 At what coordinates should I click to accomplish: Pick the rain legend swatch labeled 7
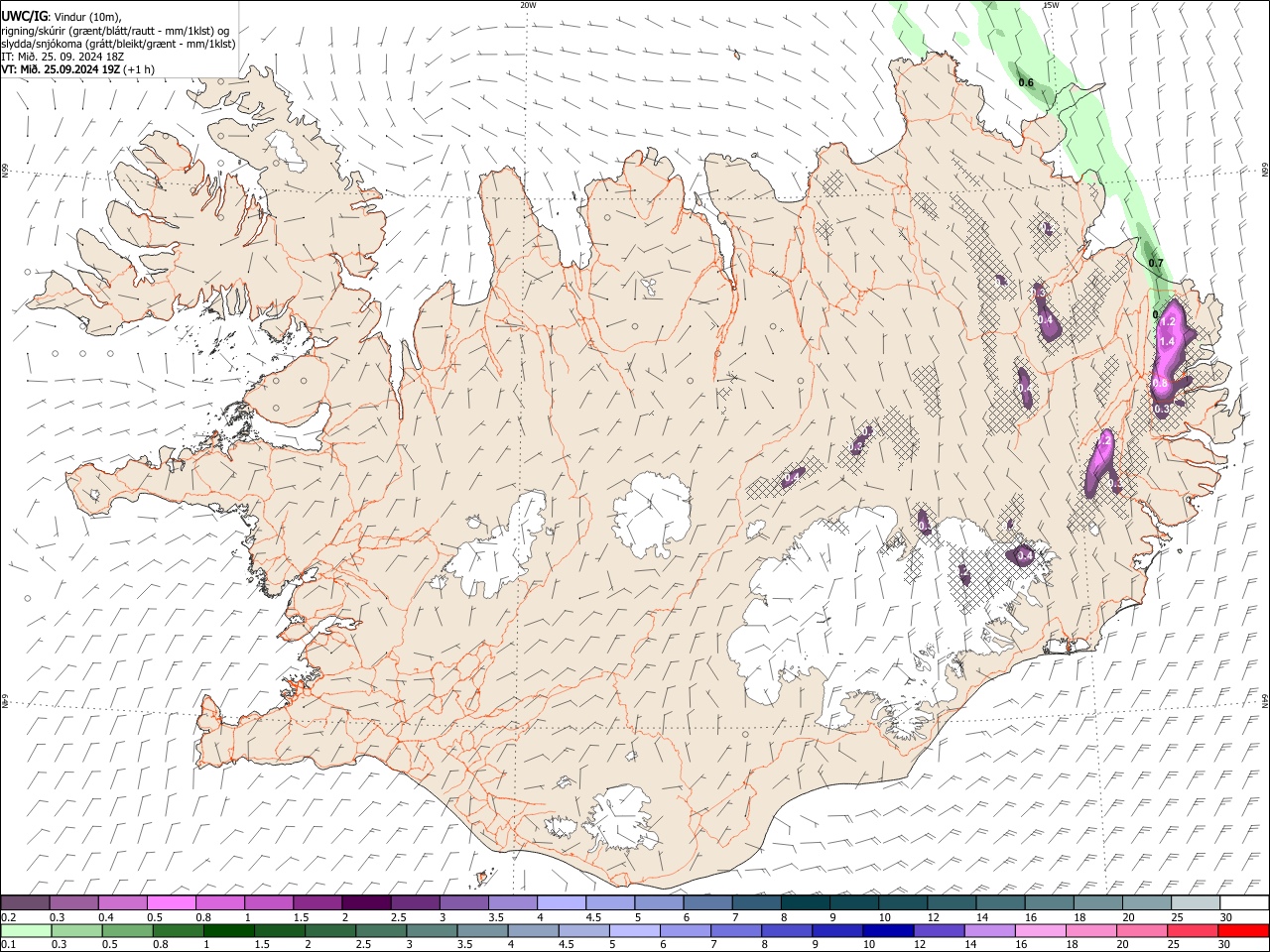[x=735, y=931]
